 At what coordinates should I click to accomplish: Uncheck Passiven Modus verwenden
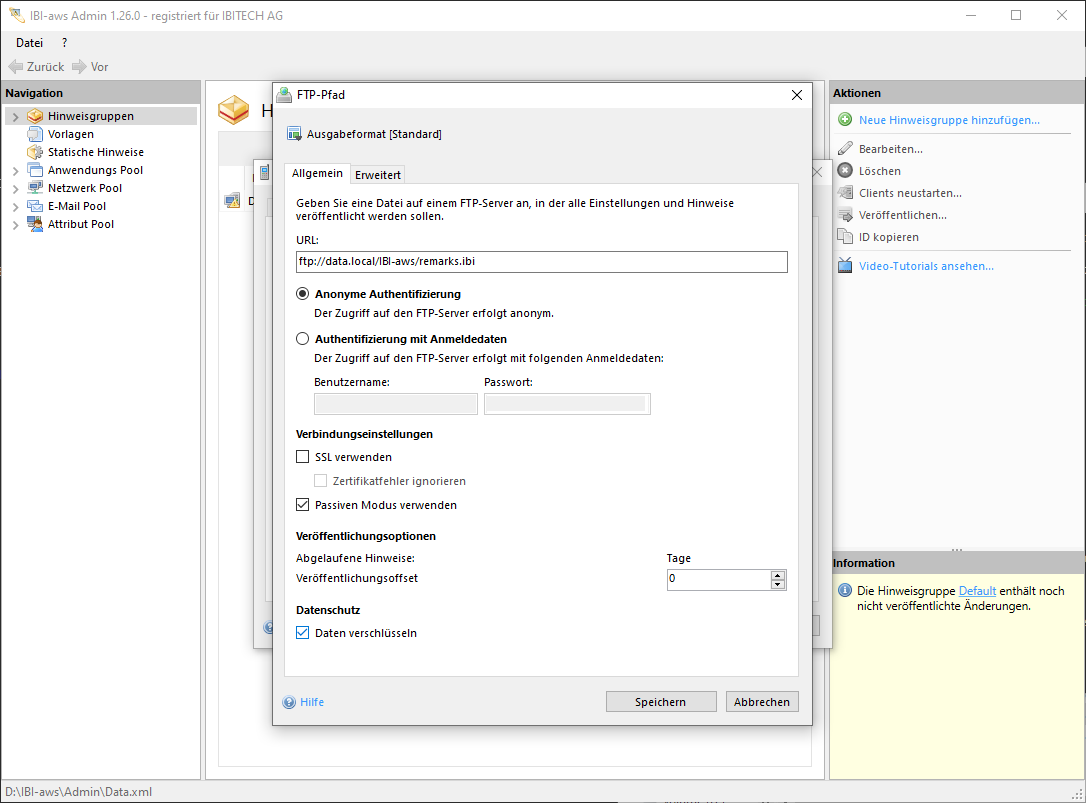point(303,505)
